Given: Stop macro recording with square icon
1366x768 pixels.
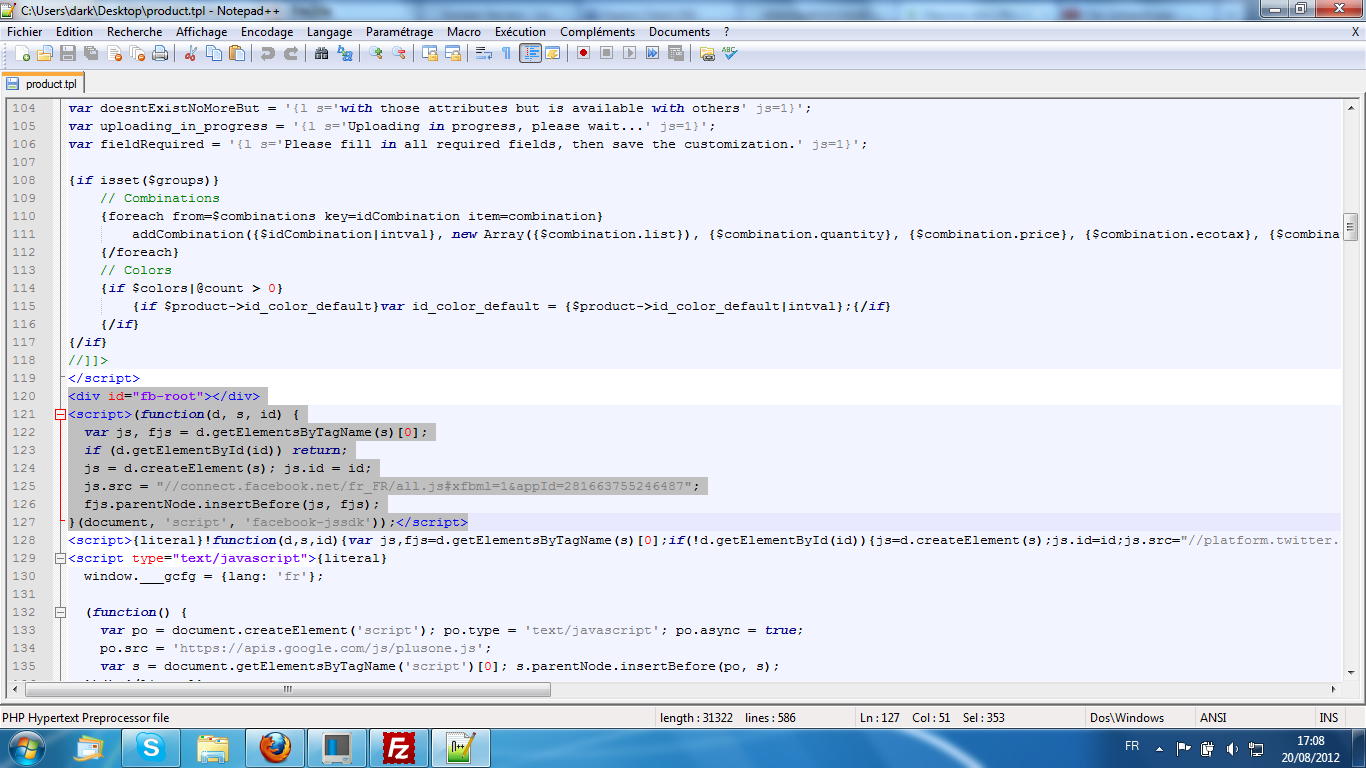Looking at the screenshot, I should coord(606,53).
